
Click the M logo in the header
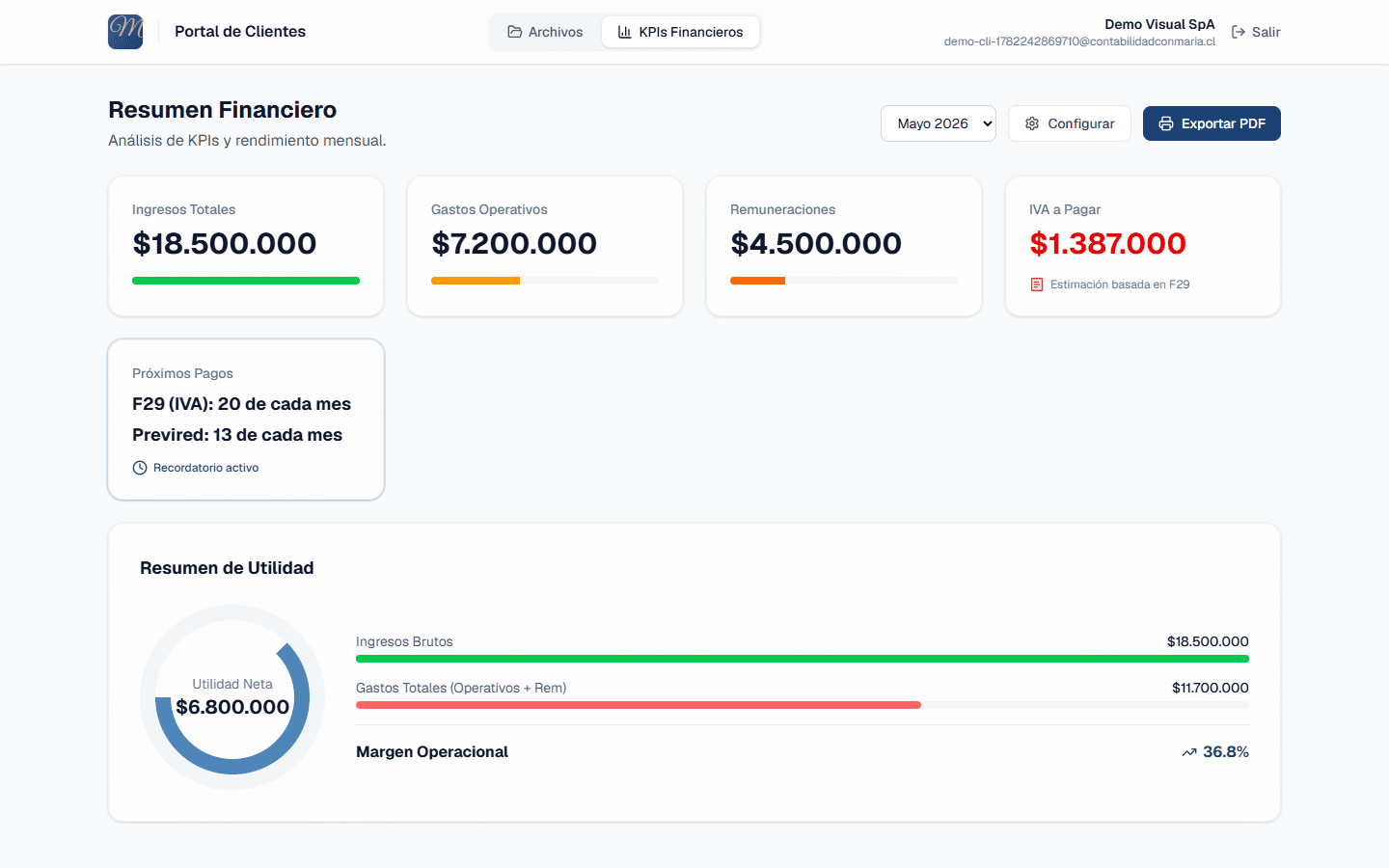coord(125,32)
